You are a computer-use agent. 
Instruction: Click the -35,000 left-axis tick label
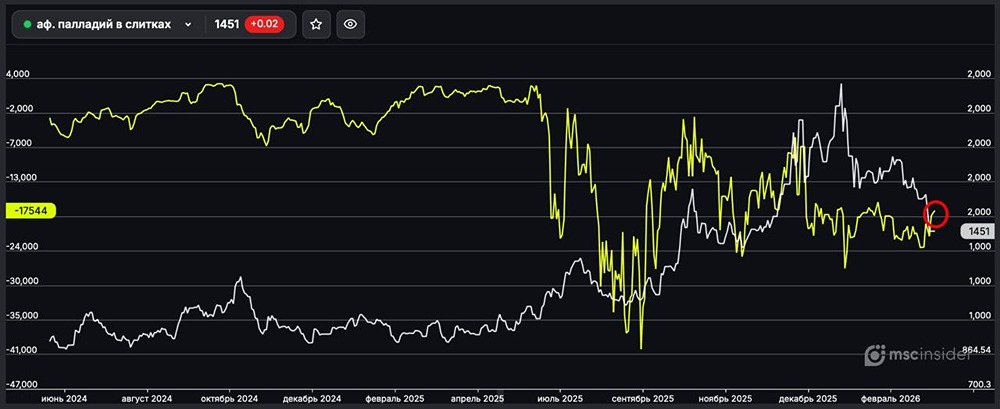[20, 316]
